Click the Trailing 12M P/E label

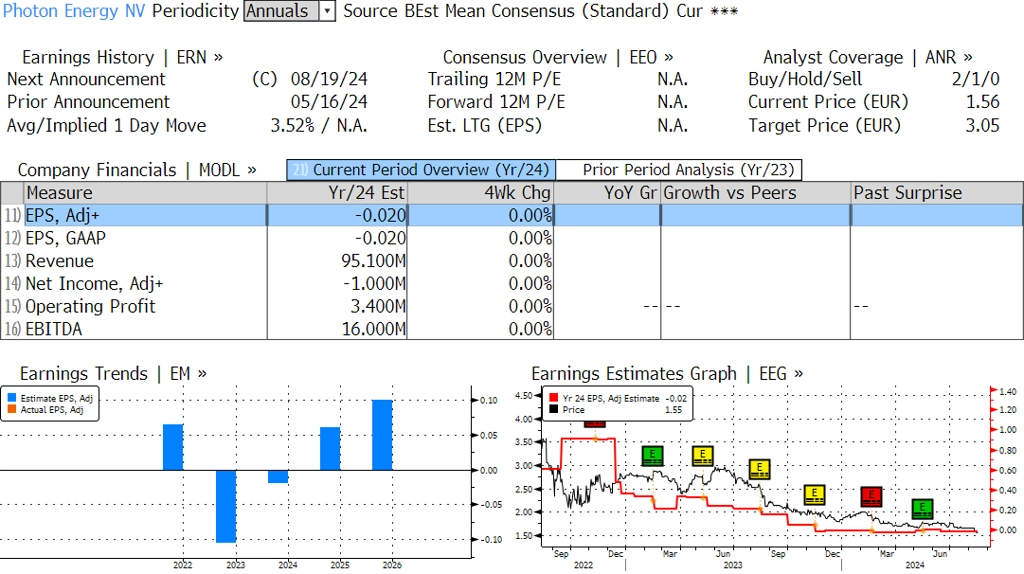[x=494, y=79]
